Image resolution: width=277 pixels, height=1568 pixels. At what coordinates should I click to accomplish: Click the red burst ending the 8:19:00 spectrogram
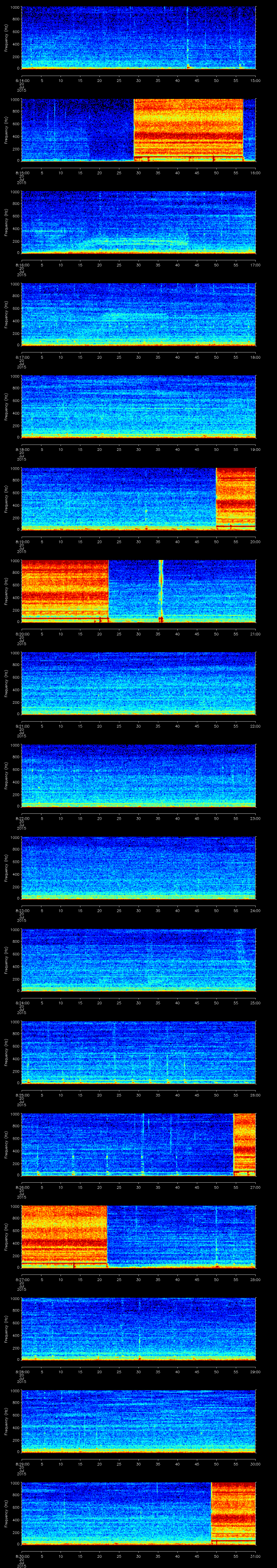236,499
